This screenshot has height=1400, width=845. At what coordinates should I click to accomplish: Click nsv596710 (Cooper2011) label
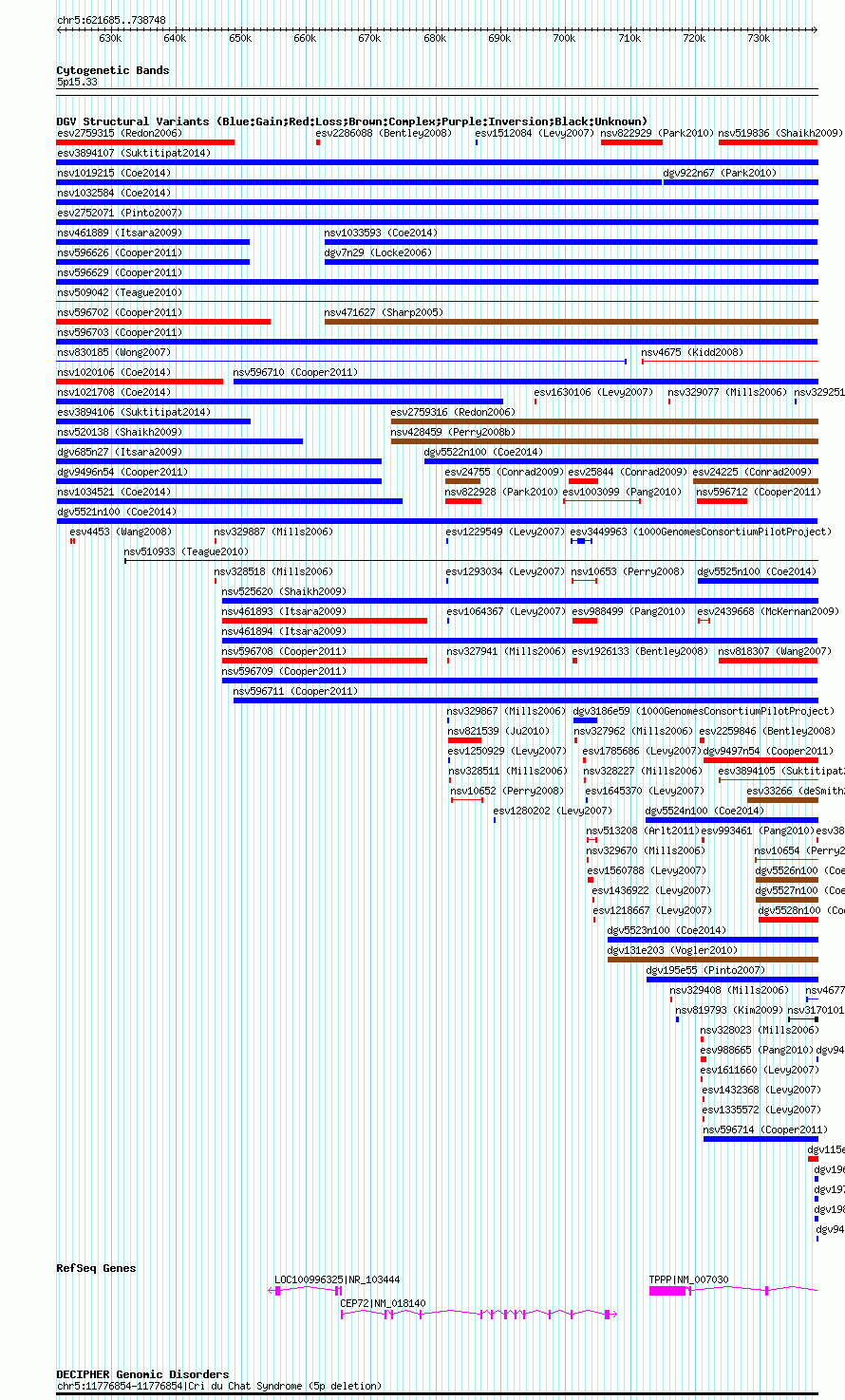click(296, 373)
